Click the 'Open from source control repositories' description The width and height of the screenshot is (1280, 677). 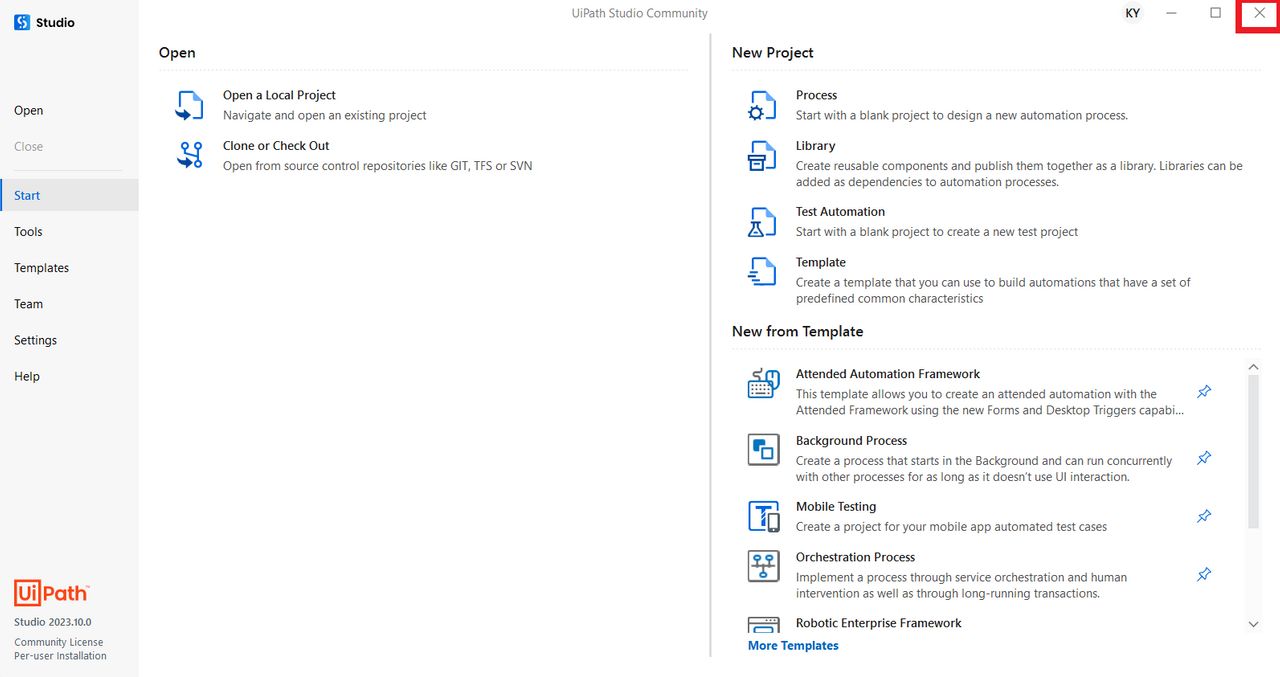pyautogui.click(x=378, y=166)
